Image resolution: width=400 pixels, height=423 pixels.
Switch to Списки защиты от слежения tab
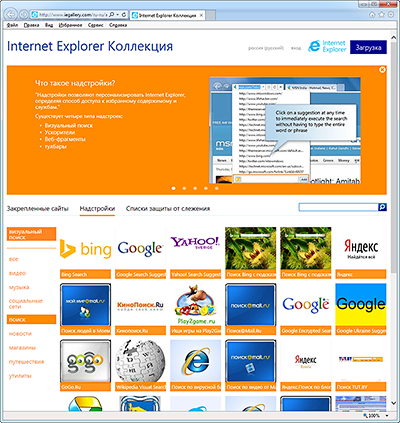(x=168, y=209)
